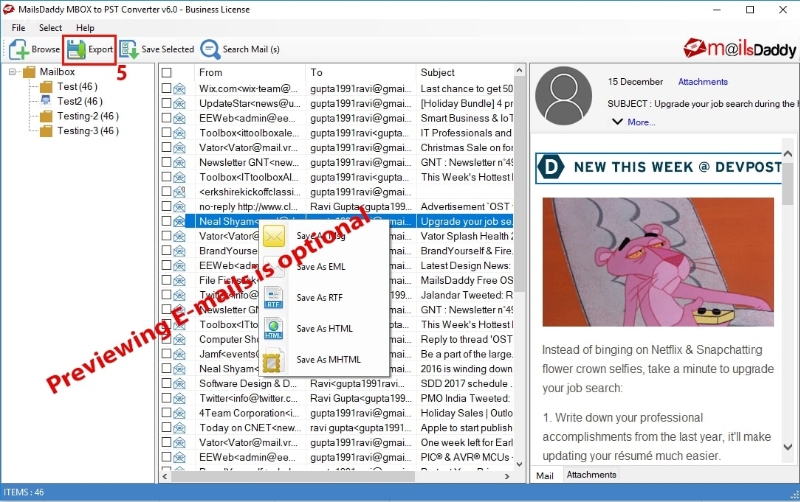Click the email list vertical scrollbar

520,250
